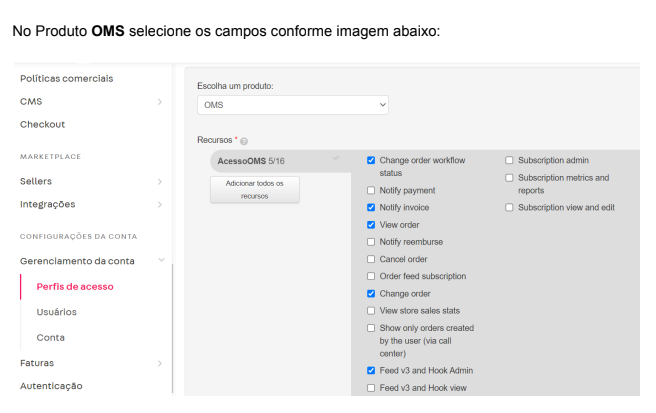Uncheck Change order workflow status

(372, 160)
